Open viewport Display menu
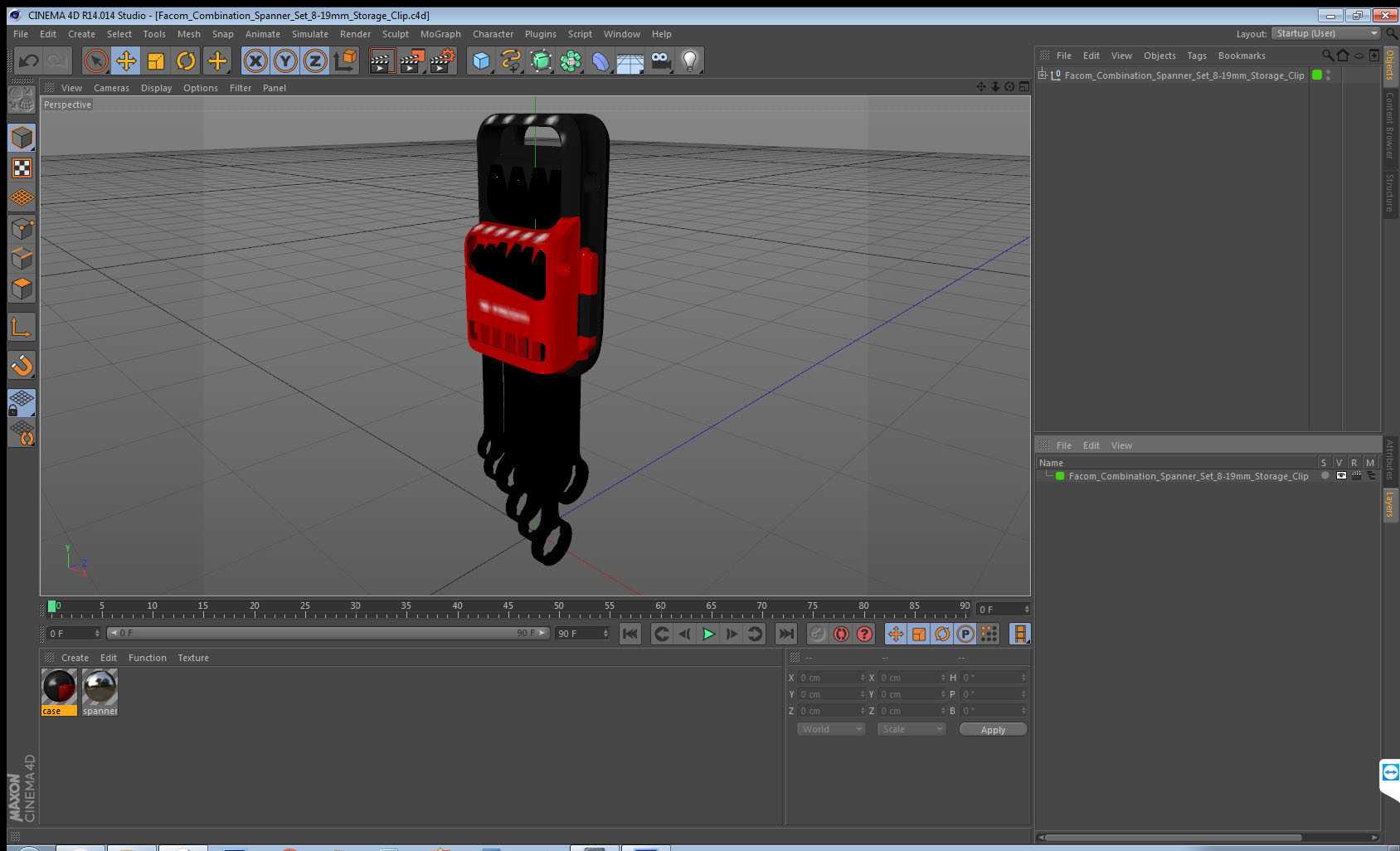 (x=156, y=88)
